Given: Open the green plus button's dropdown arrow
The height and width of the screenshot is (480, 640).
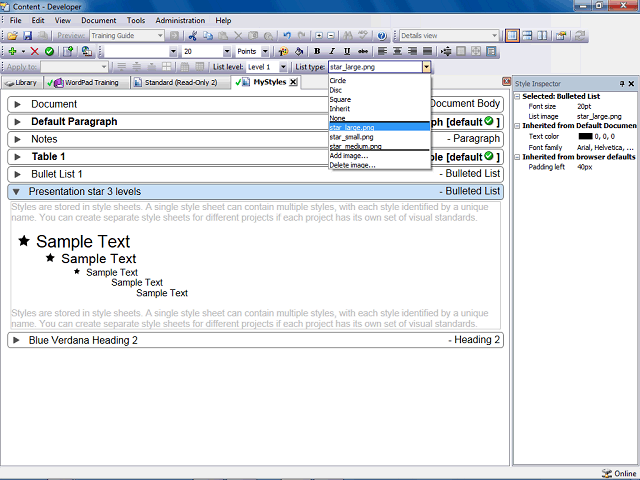Looking at the screenshot, I should [23, 51].
